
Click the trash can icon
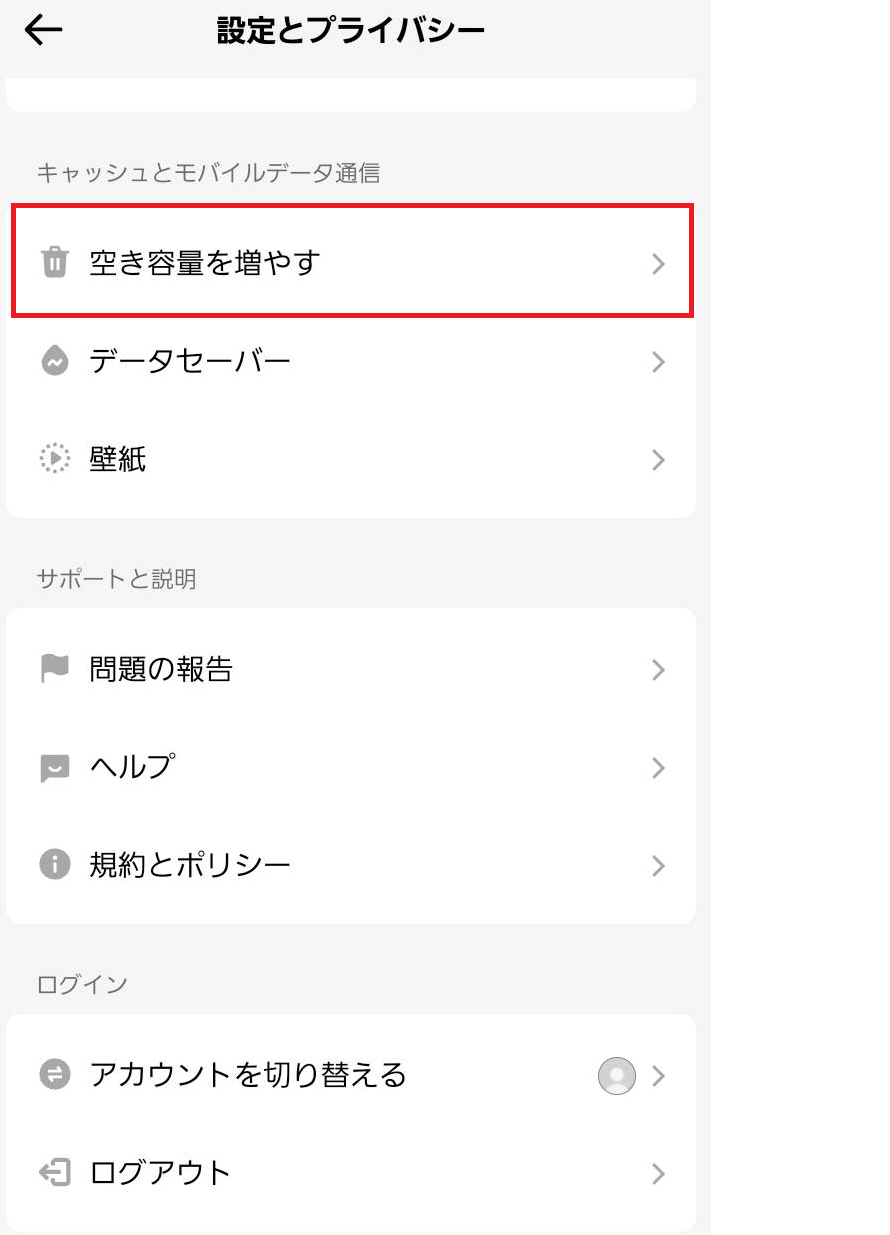pyautogui.click(x=54, y=263)
